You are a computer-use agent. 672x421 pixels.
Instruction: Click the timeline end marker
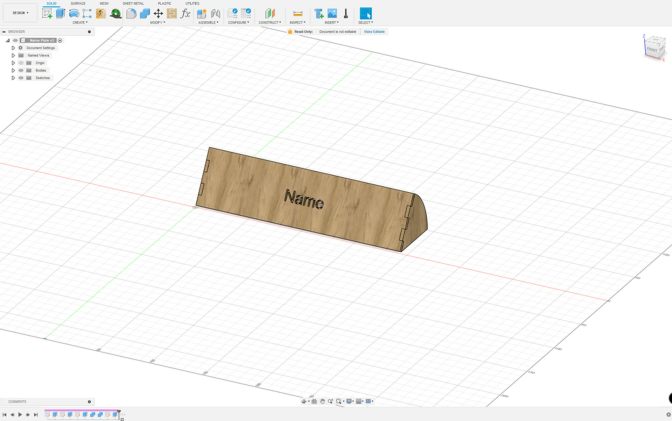(119, 413)
